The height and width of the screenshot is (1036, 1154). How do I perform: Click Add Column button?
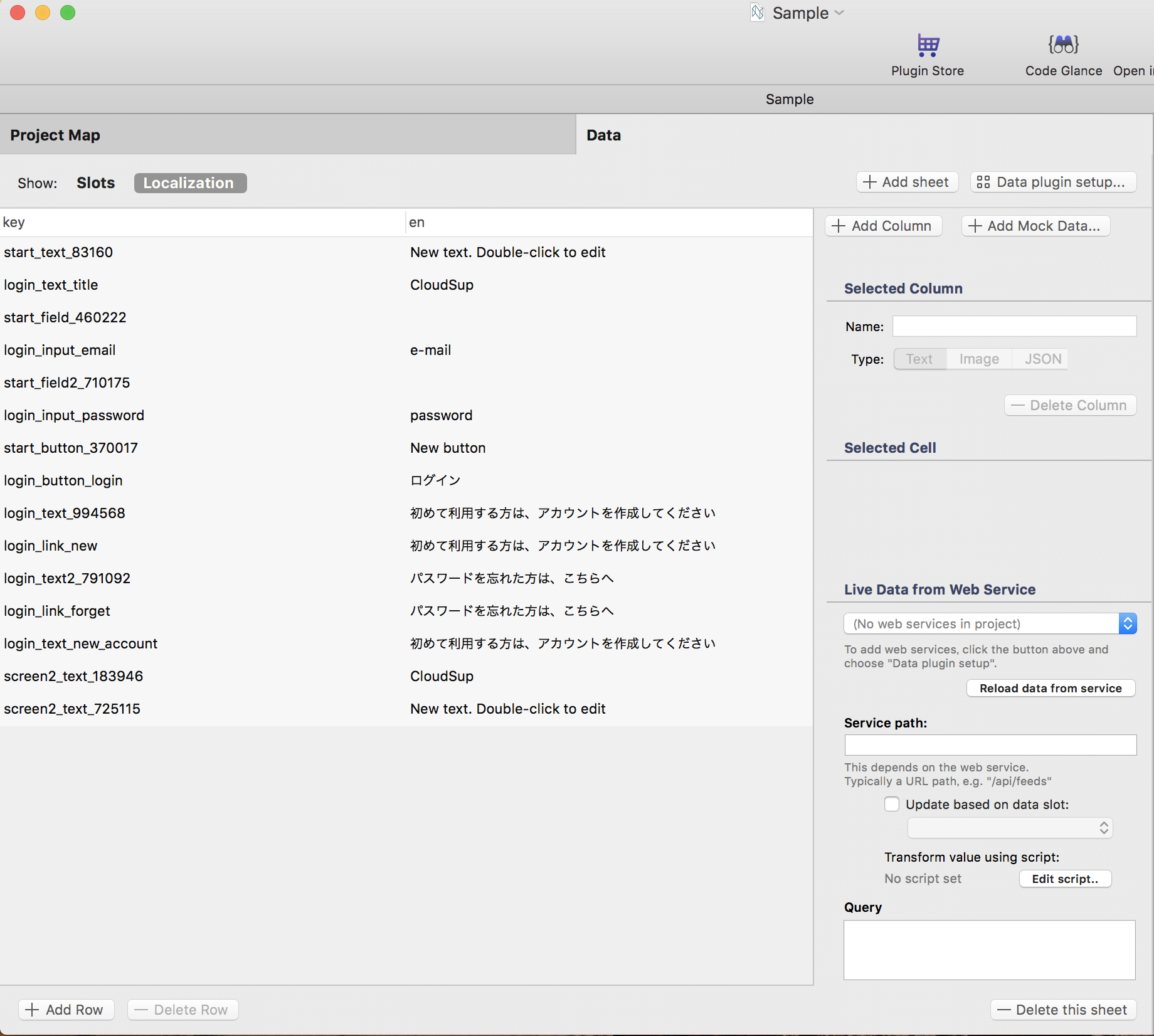click(884, 226)
